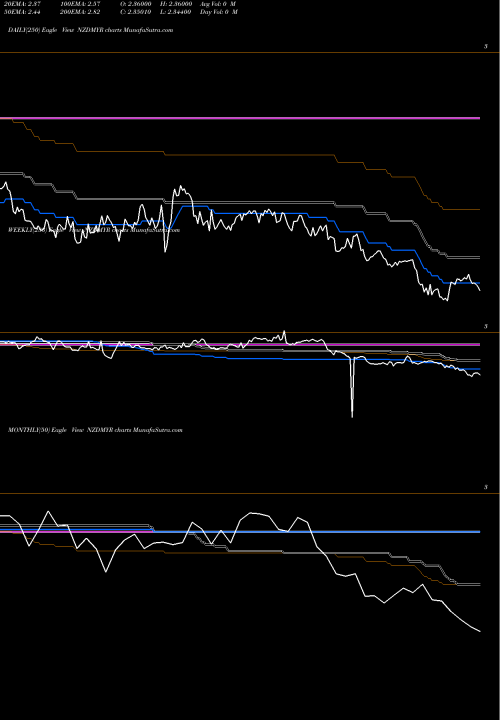The image size is (500, 720).
Task: Select the 200EMA value text
Action: click(x=80, y=12)
